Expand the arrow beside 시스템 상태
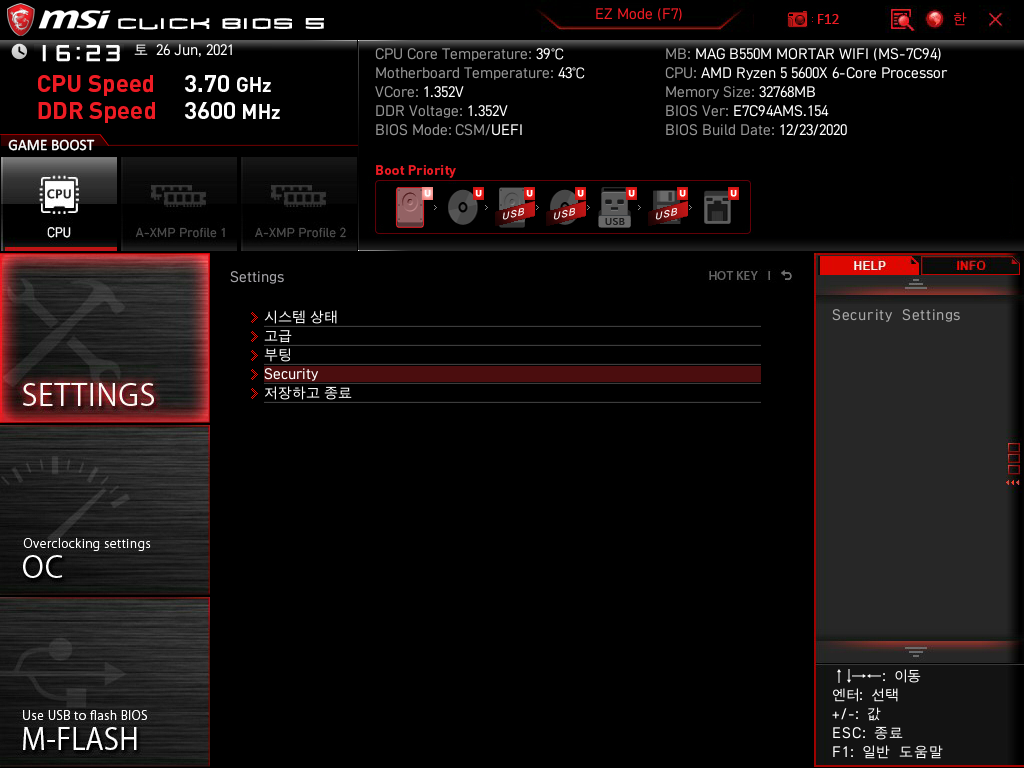Screen dimensions: 1024x768 [x=254, y=317]
